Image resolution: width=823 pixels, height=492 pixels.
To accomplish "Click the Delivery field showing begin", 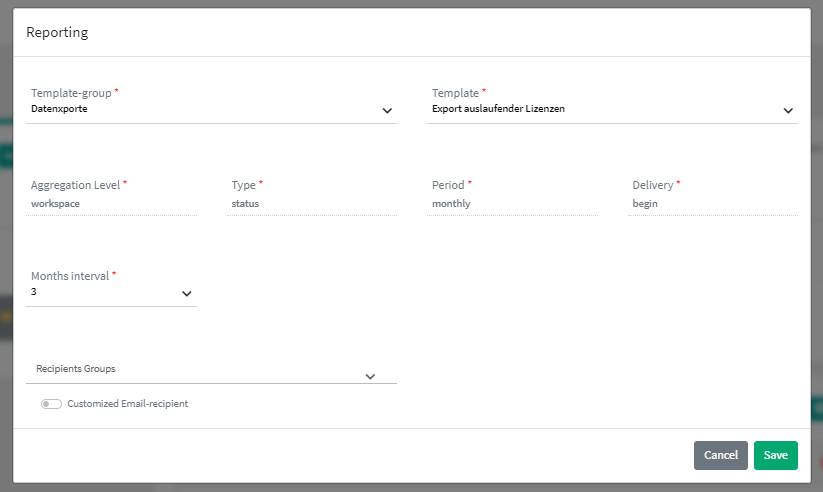I will click(x=712, y=203).
